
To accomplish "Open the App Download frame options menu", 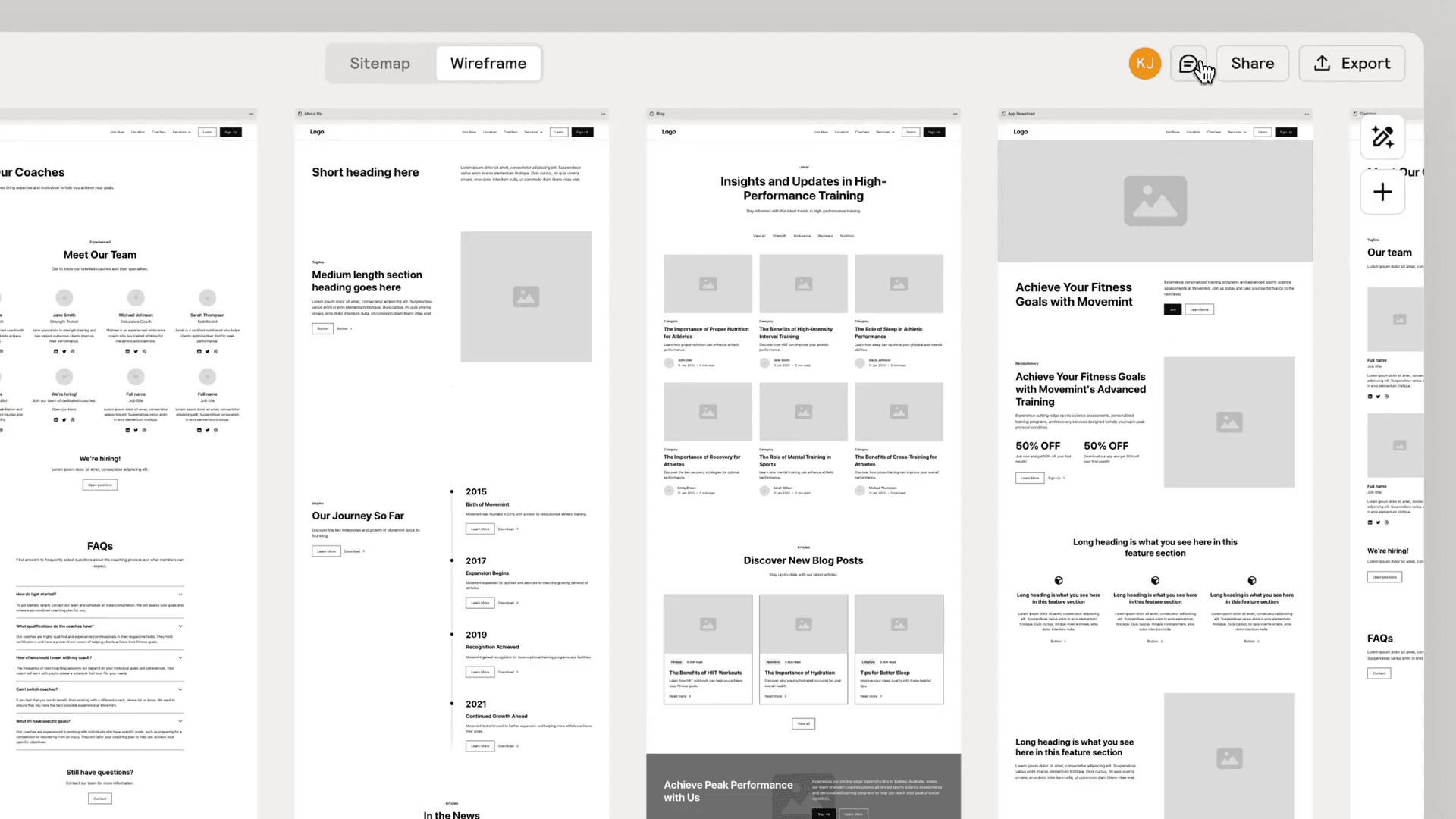I will click(1307, 114).
